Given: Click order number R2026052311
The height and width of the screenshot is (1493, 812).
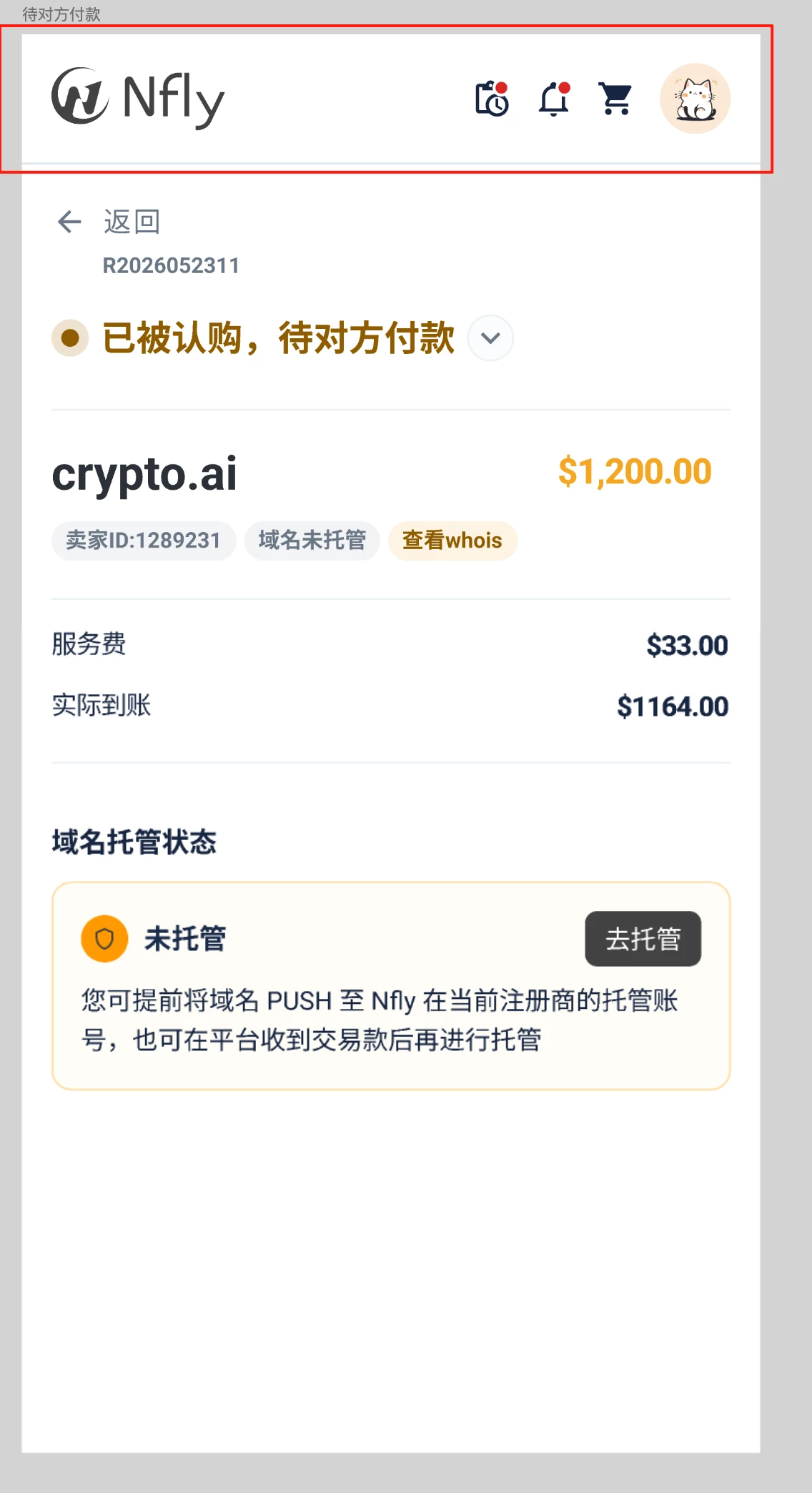Looking at the screenshot, I should [171, 266].
